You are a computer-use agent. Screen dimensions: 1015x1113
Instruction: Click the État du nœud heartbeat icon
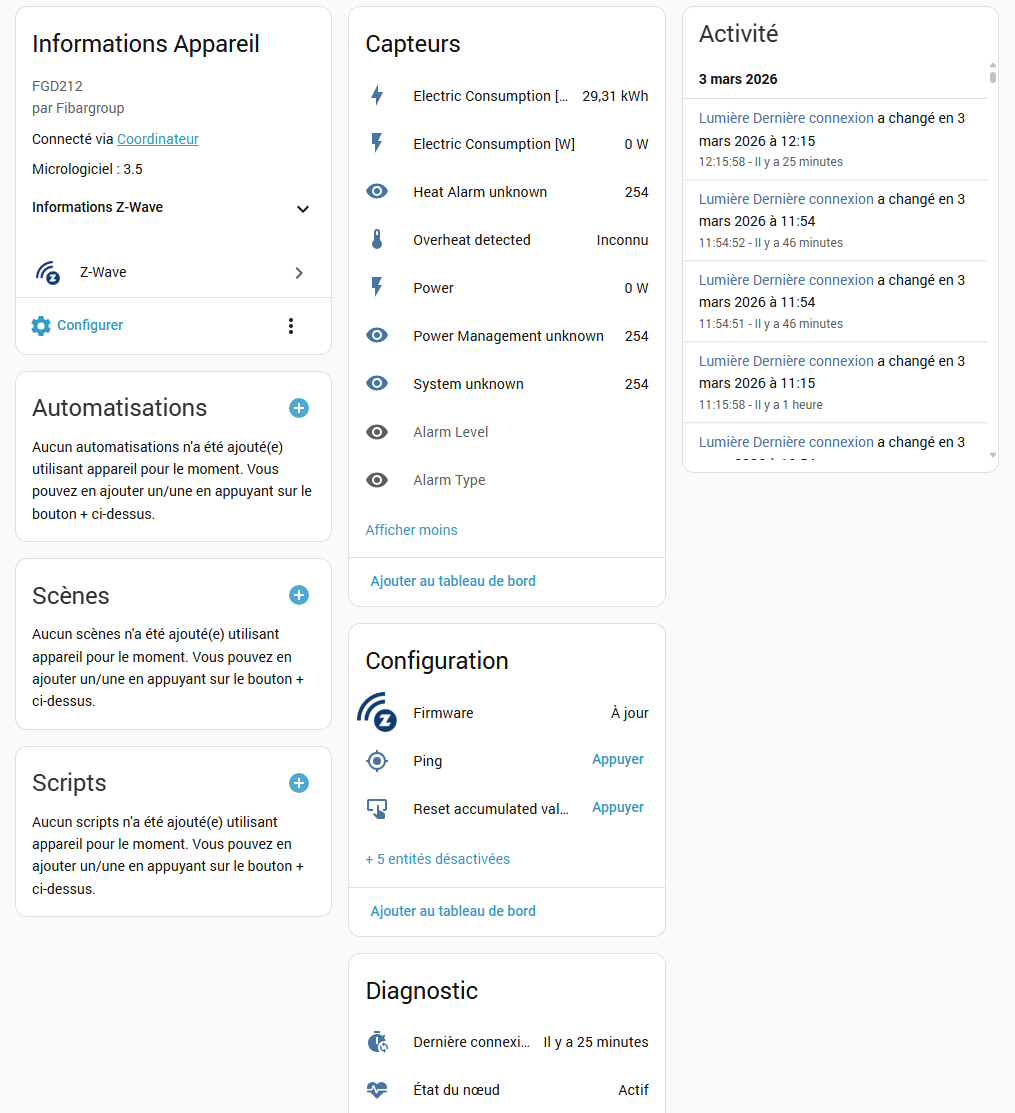(377, 1090)
